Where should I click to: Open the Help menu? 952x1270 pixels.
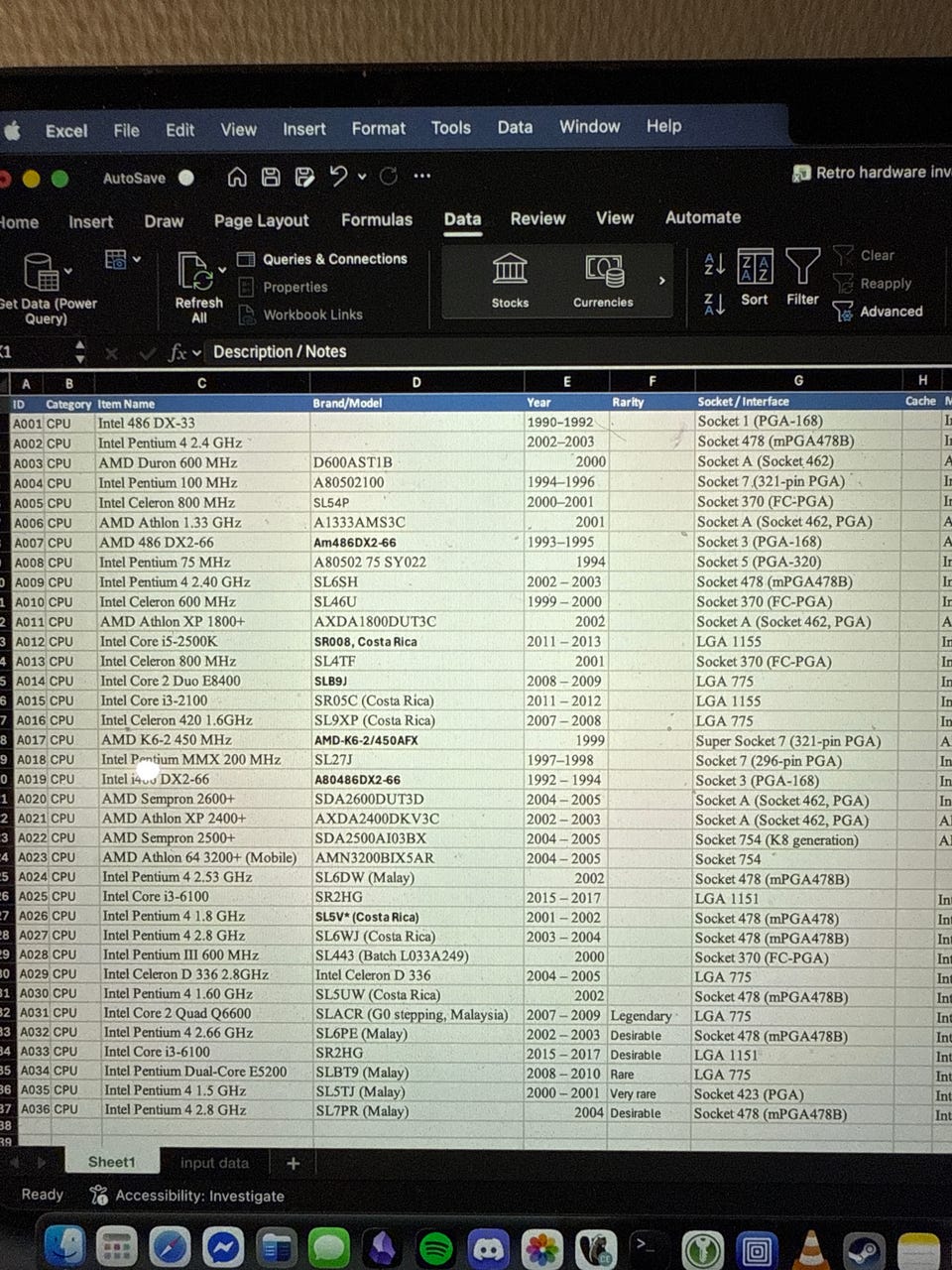(663, 126)
